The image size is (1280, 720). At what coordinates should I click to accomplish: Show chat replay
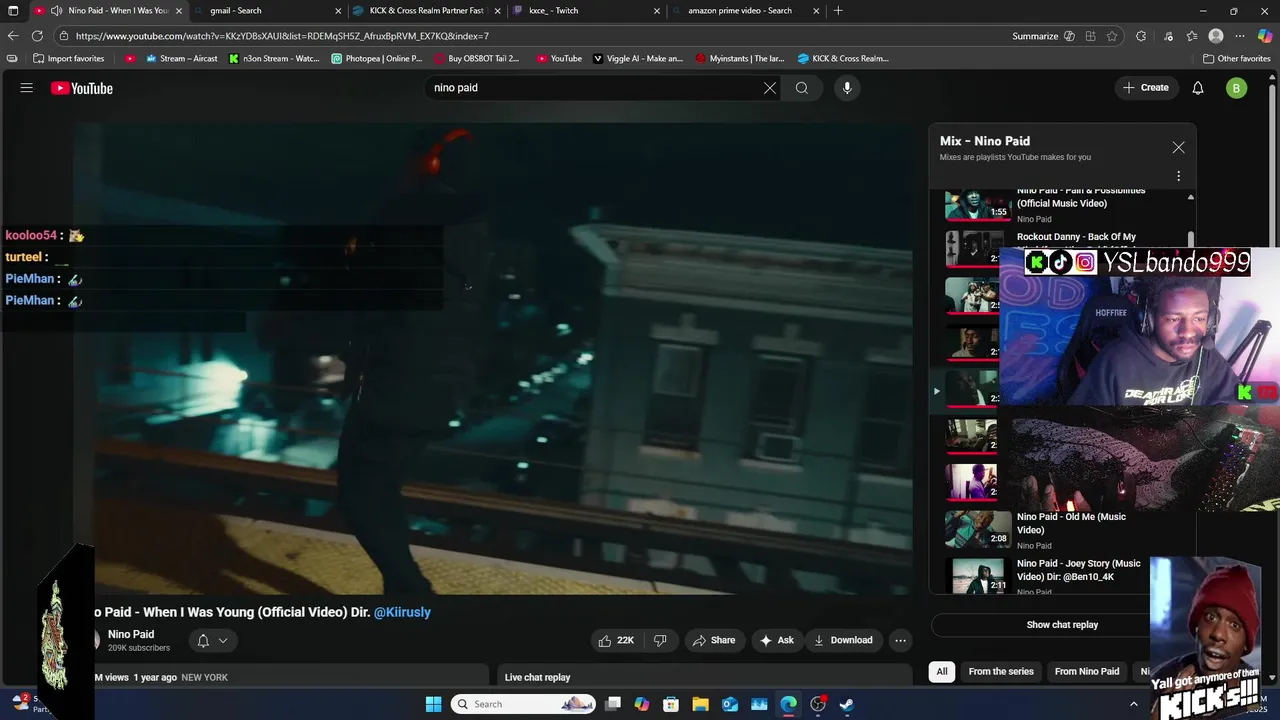1062,625
